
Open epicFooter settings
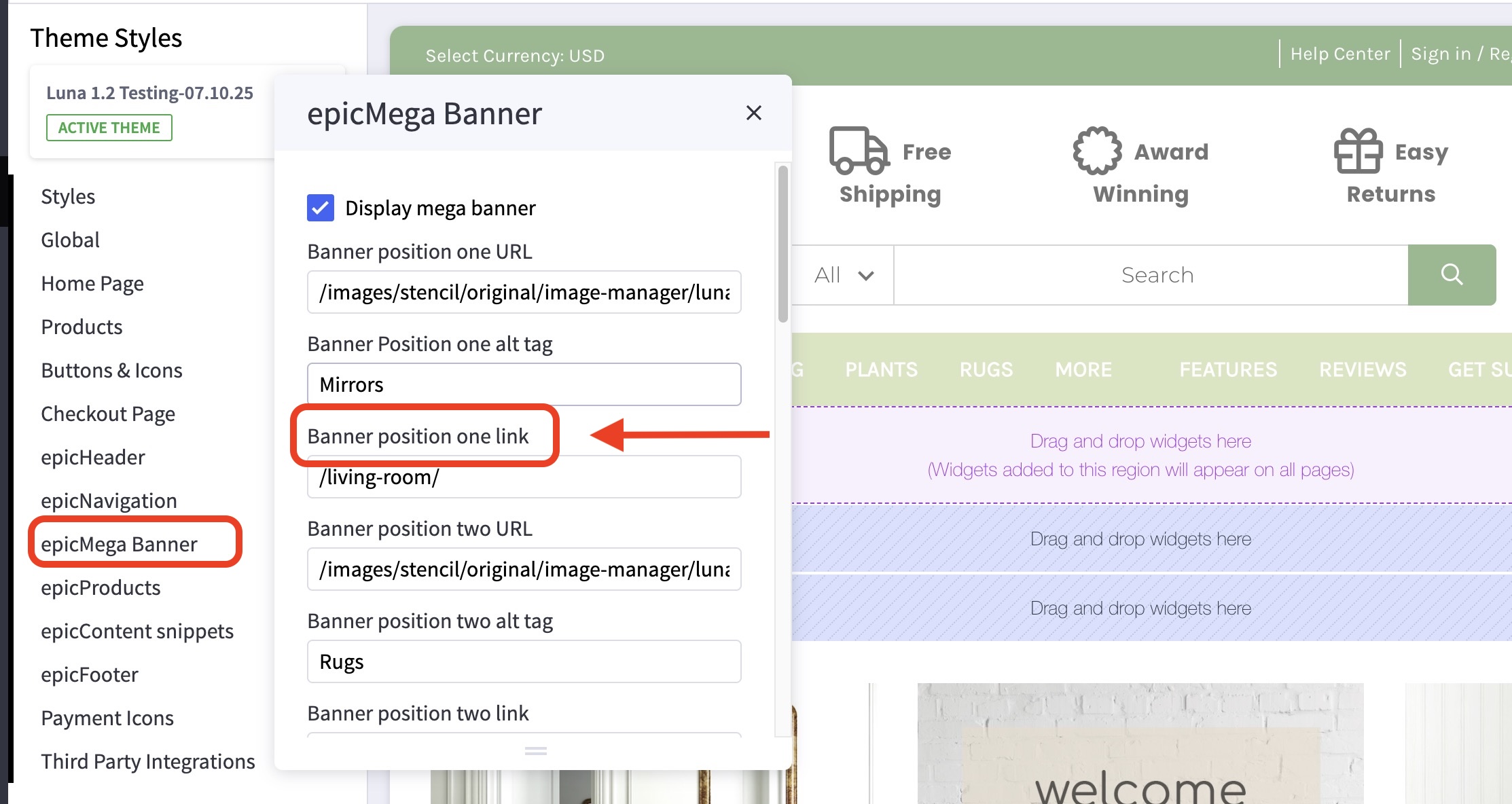tap(89, 674)
